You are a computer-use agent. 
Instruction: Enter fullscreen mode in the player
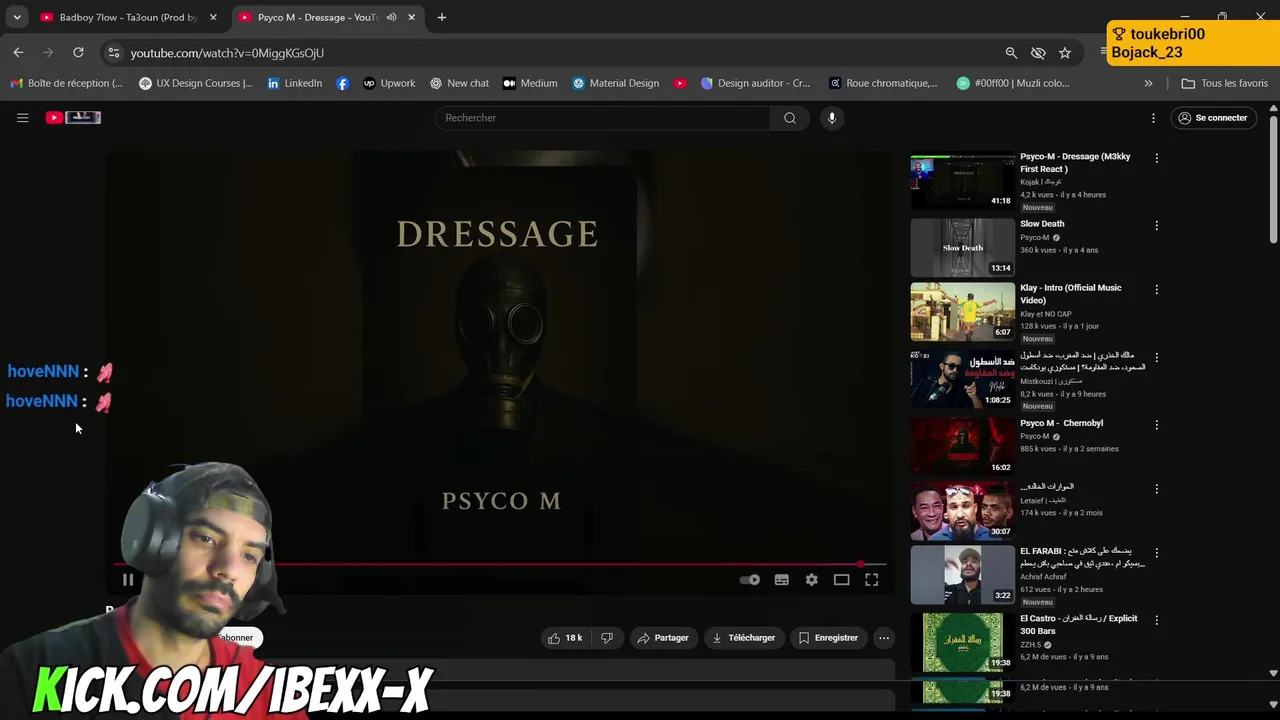[872, 580]
